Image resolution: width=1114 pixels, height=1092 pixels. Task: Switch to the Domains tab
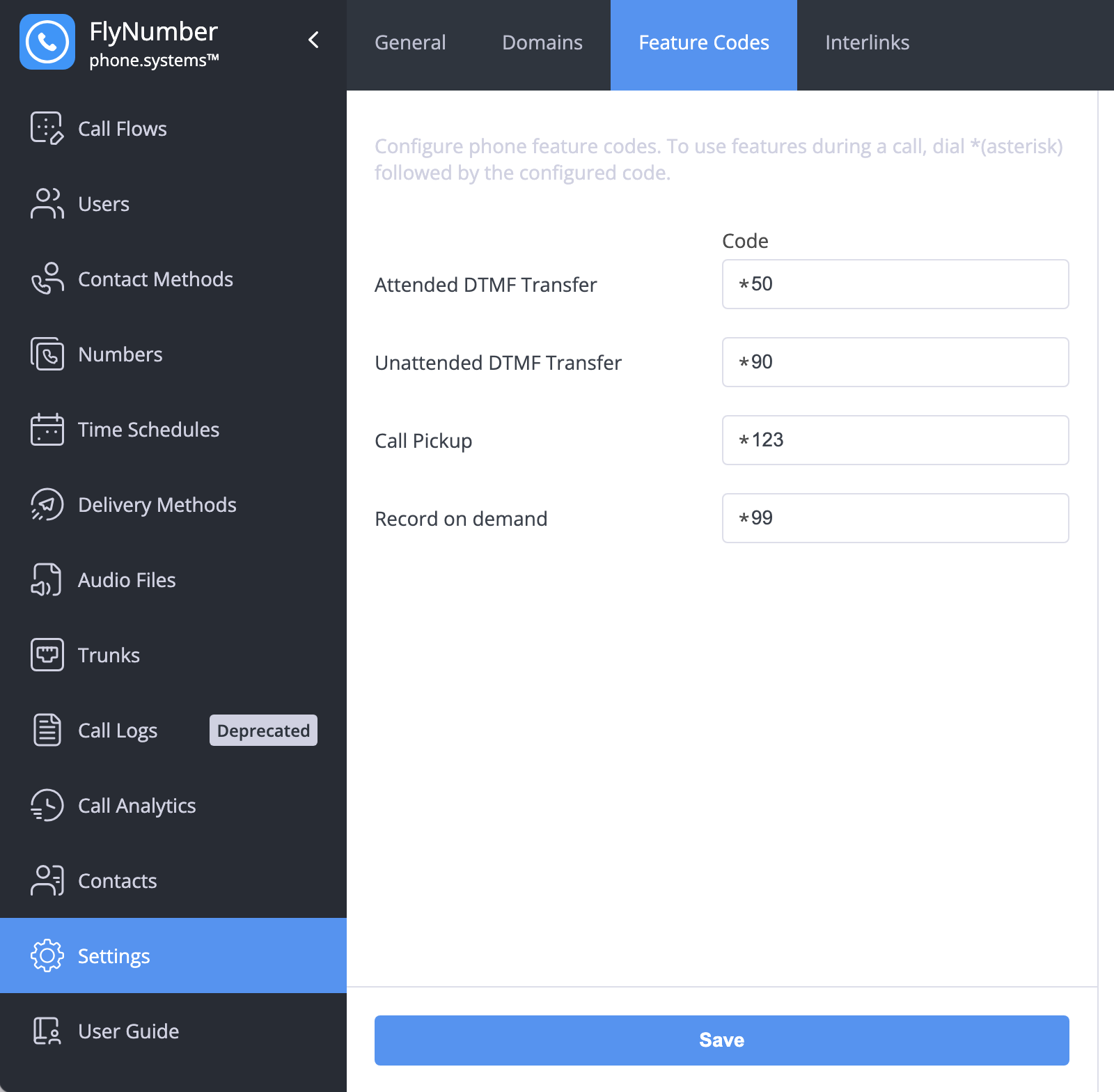pyautogui.click(x=542, y=43)
